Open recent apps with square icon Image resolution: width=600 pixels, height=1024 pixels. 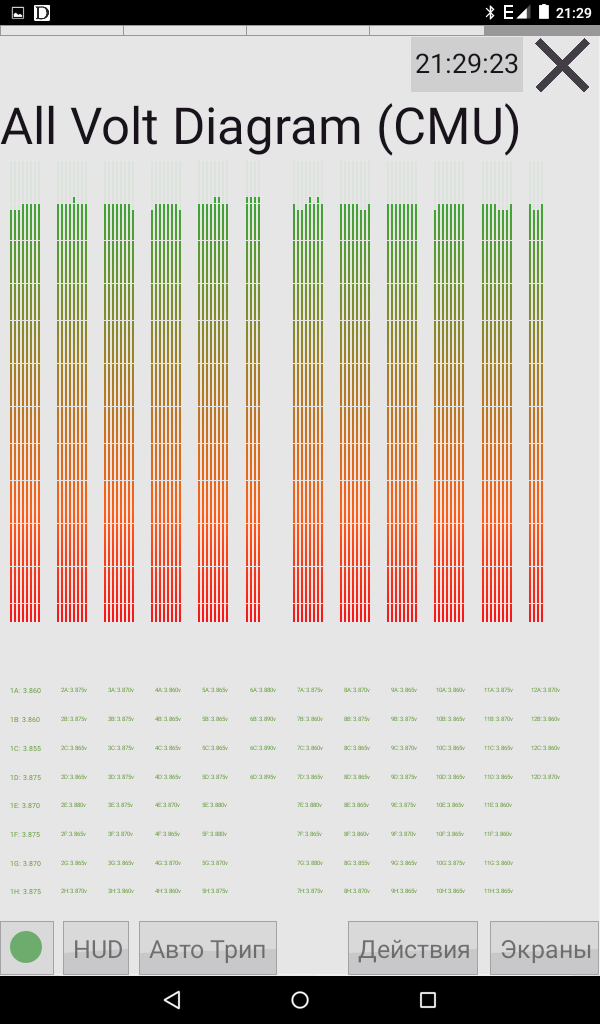click(428, 1000)
